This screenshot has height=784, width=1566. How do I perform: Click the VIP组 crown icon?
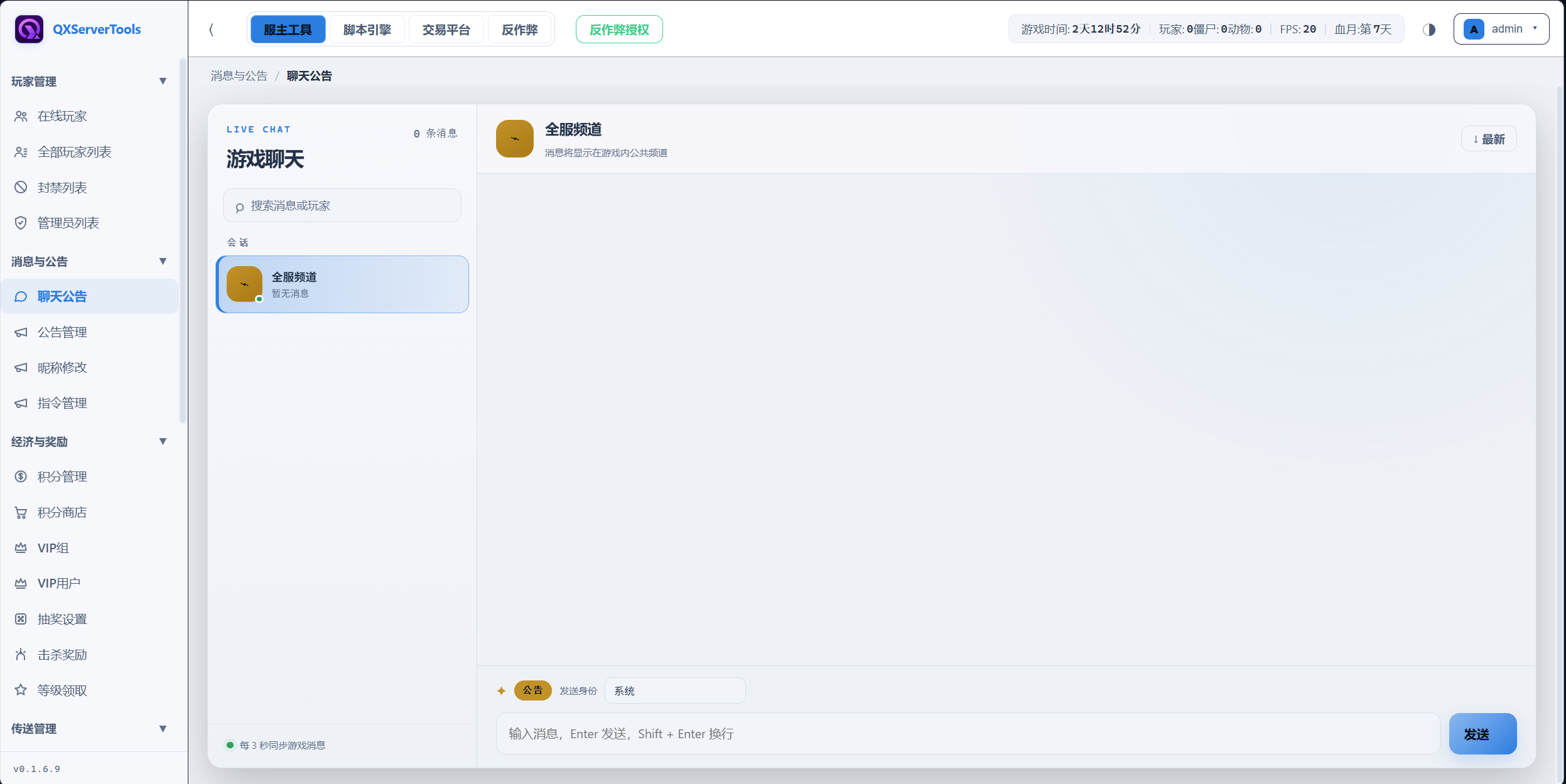click(x=21, y=548)
